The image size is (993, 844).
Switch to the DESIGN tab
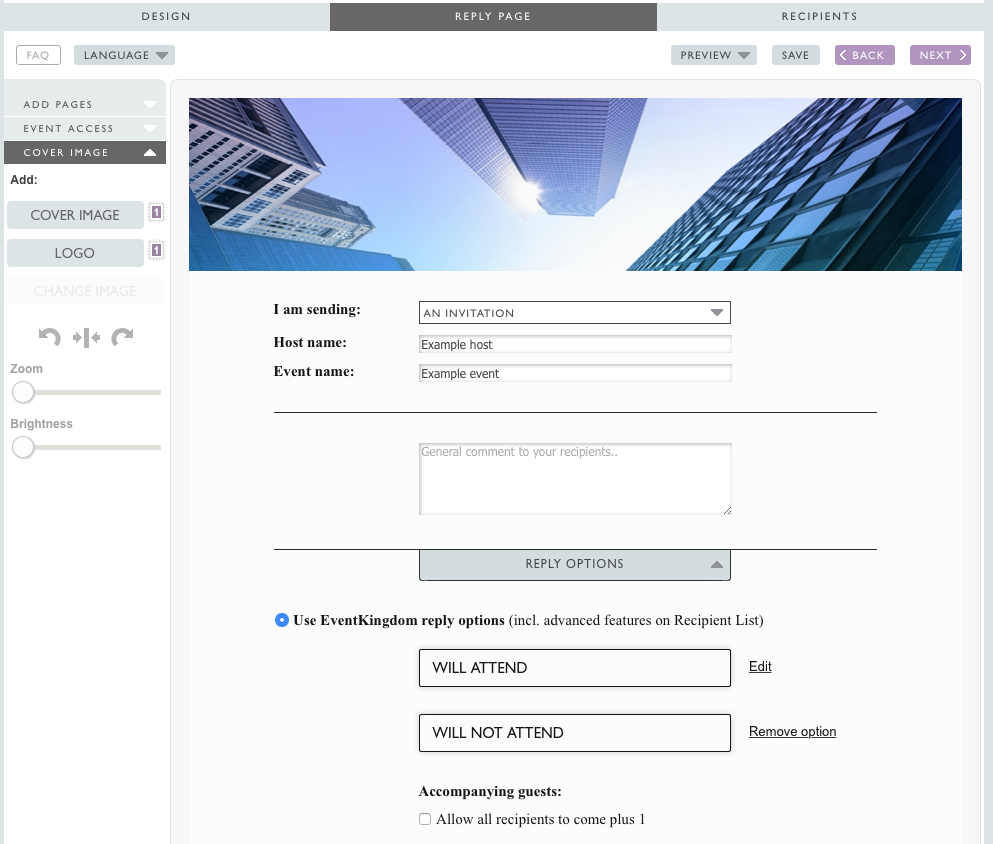[166, 16]
